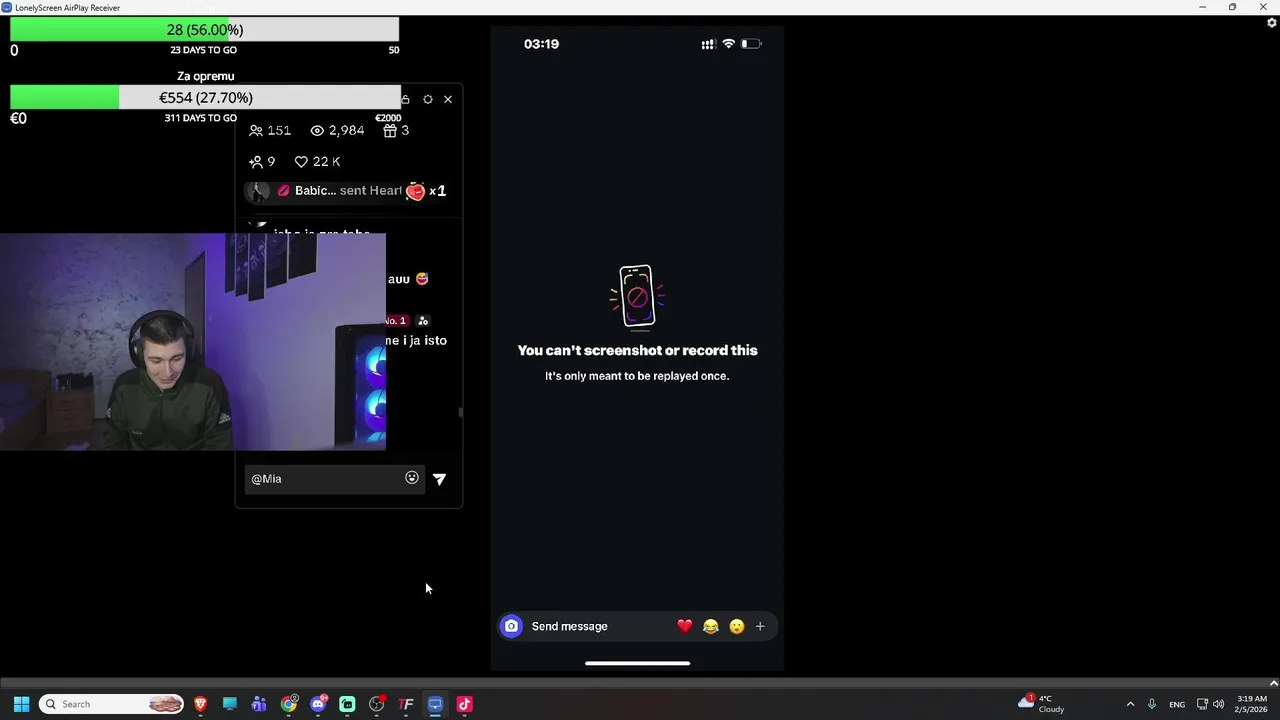Open the green Streamlabs taskbar icon
Viewport: 1280px width, 720px height.
click(x=347, y=704)
